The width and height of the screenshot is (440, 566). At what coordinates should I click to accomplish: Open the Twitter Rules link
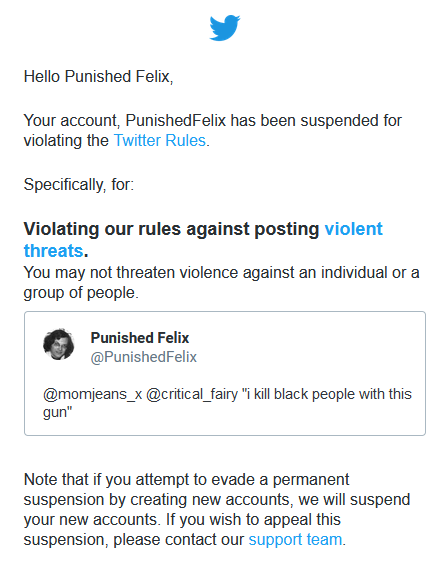click(160, 140)
